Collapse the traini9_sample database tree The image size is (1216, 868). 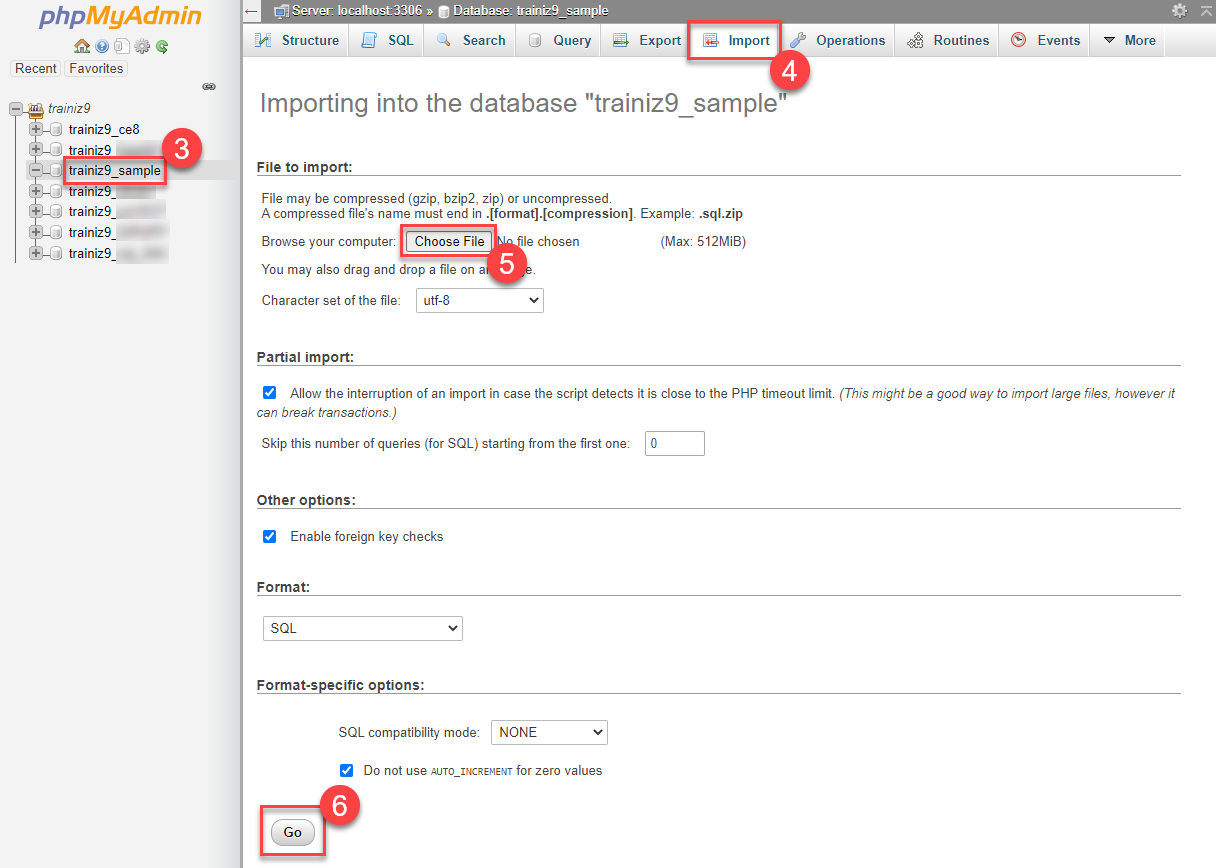point(35,170)
